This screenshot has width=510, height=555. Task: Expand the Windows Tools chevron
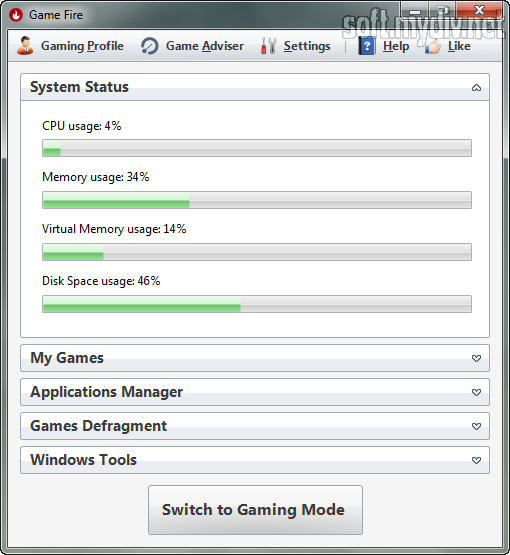pyautogui.click(x=476, y=460)
